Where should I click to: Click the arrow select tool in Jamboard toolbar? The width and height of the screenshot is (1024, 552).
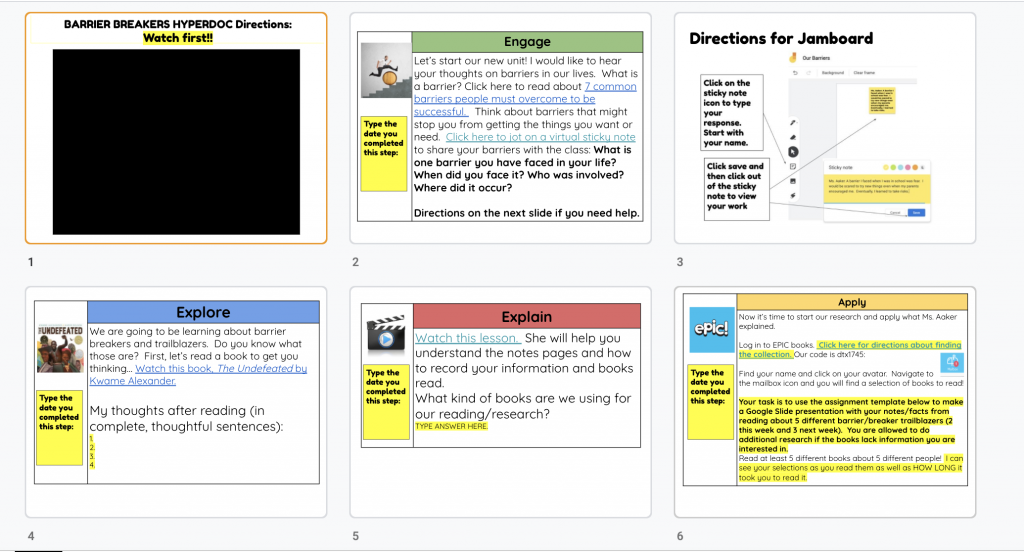[x=793, y=152]
